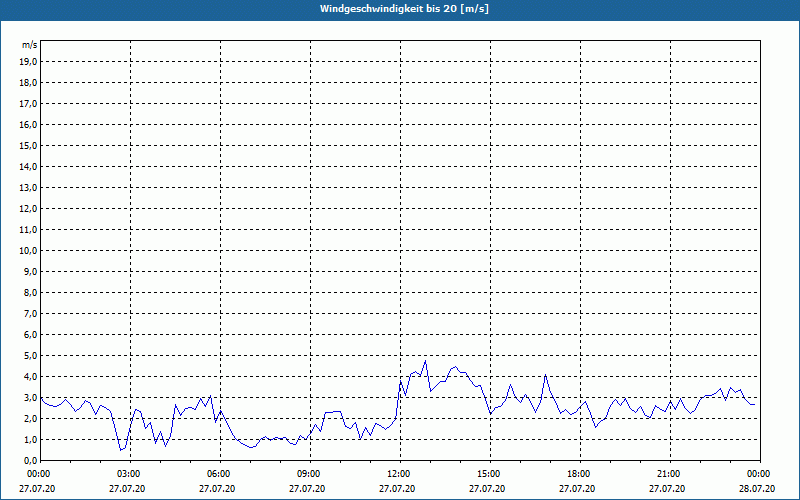The height and width of the screenshot is (500, 800).
Task: Click the 18:00 time axis label
Action: click(x=580, y=473)
